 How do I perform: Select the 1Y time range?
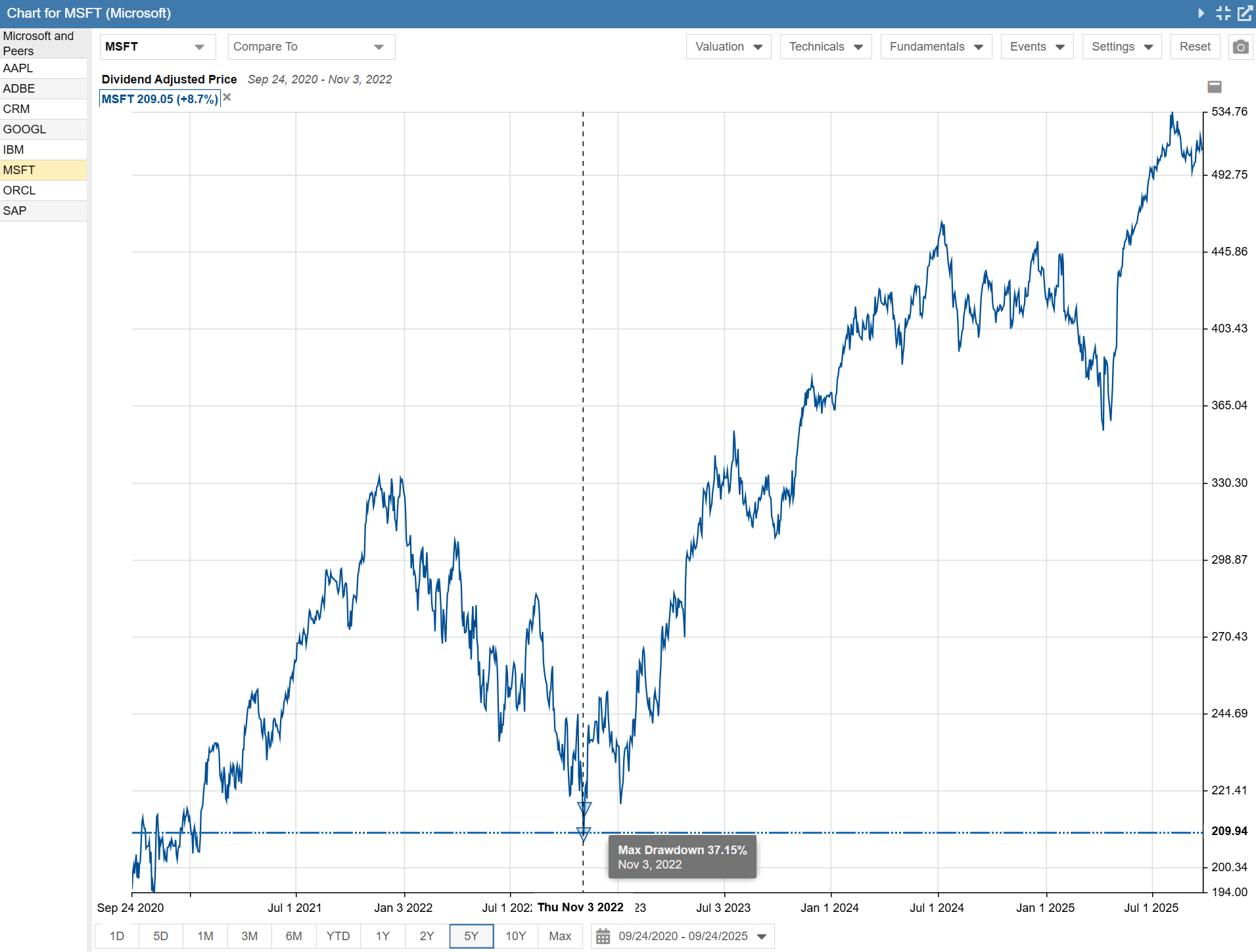pos(383,936)
